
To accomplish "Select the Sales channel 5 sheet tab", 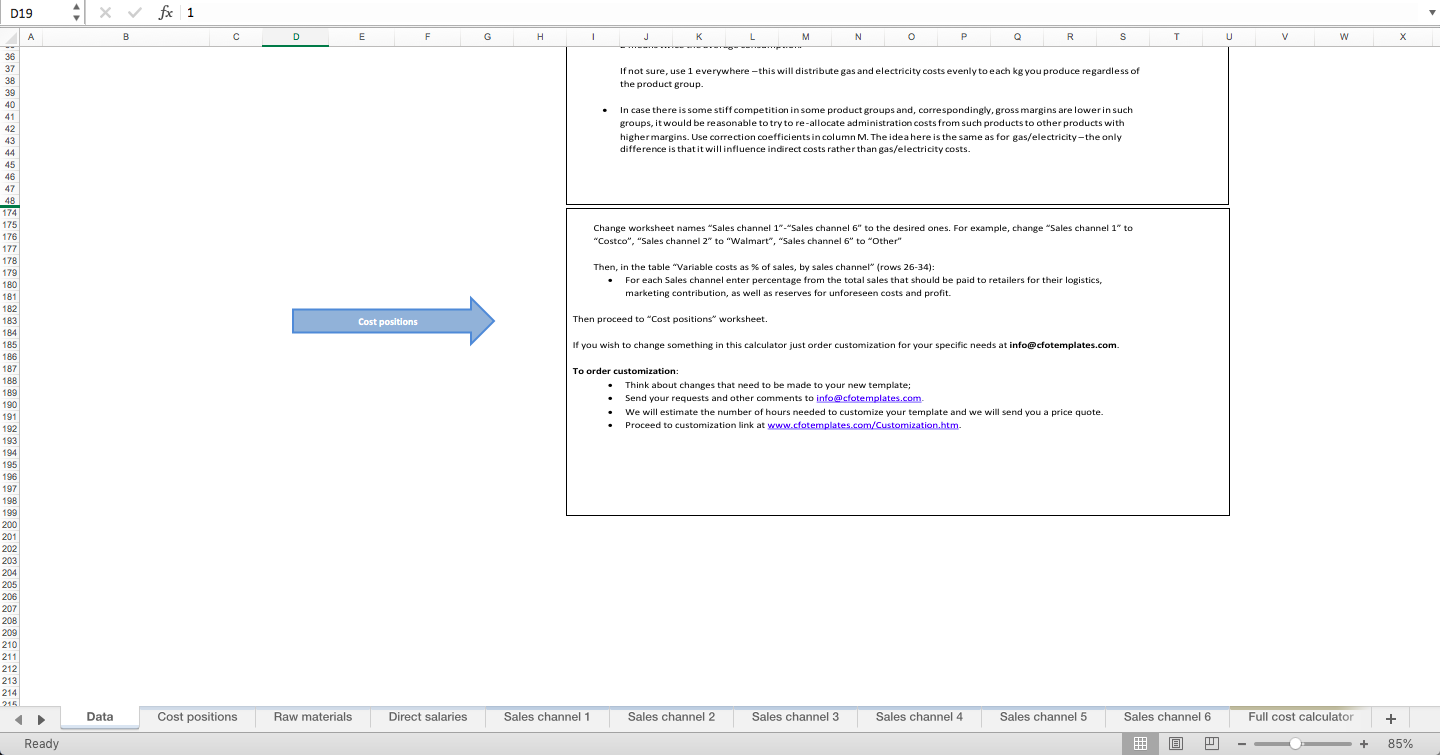I will pos(1043,717).
